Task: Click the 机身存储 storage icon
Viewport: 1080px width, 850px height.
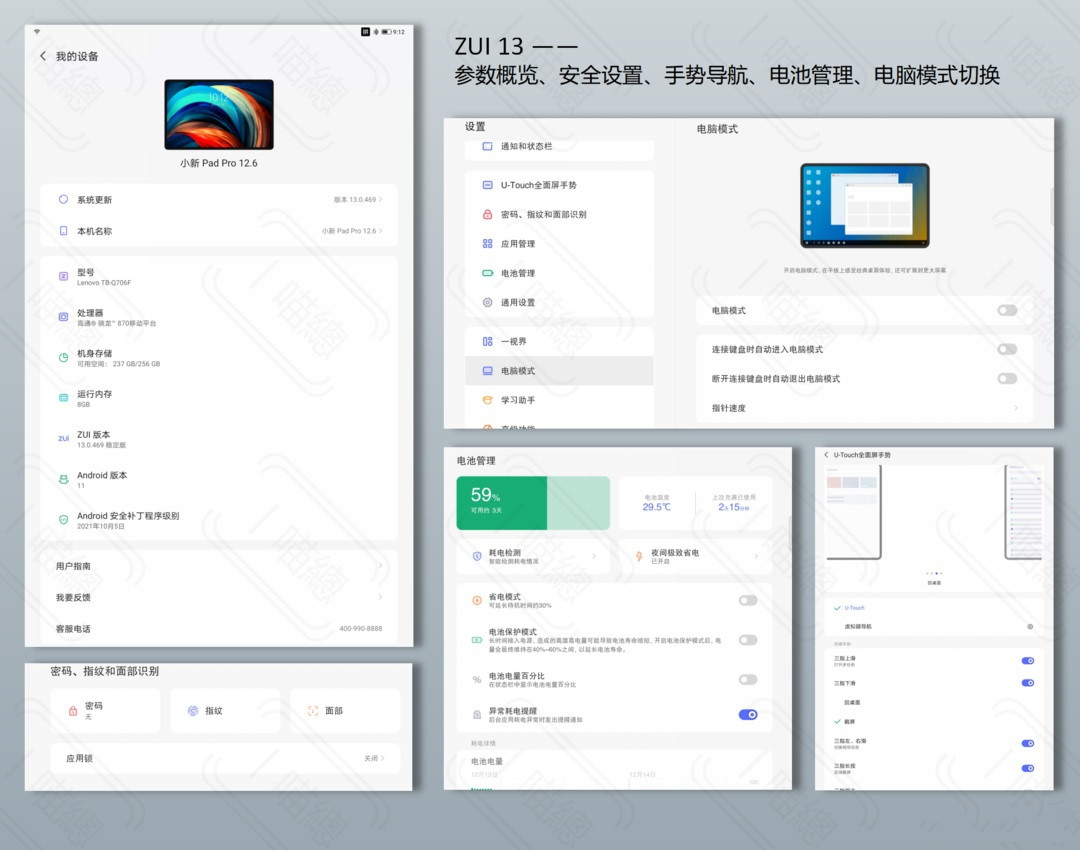Action: (x=63, y=357)
